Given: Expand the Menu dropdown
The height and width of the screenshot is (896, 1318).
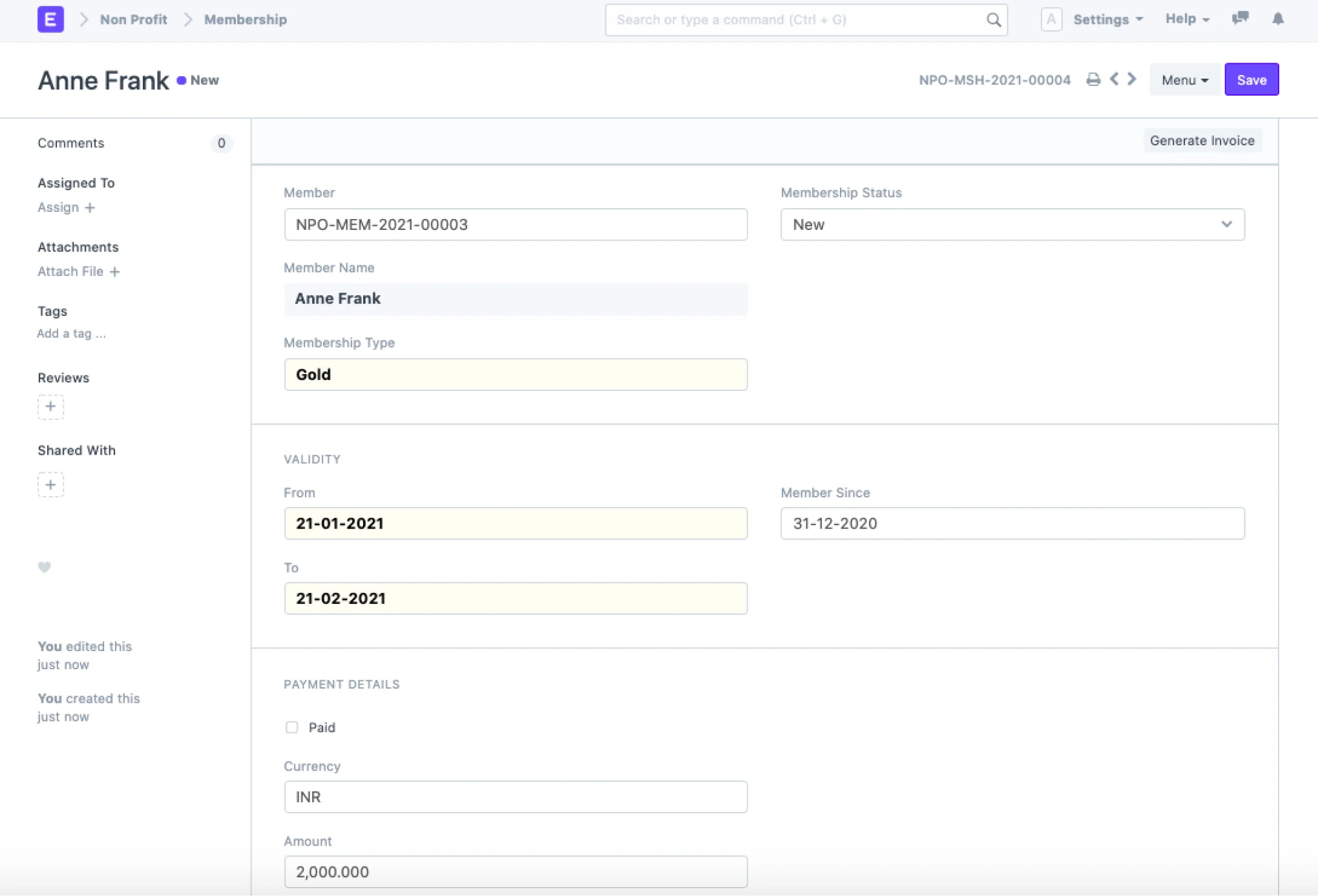Looking at the screenshot, I should tap(1184, 79).
